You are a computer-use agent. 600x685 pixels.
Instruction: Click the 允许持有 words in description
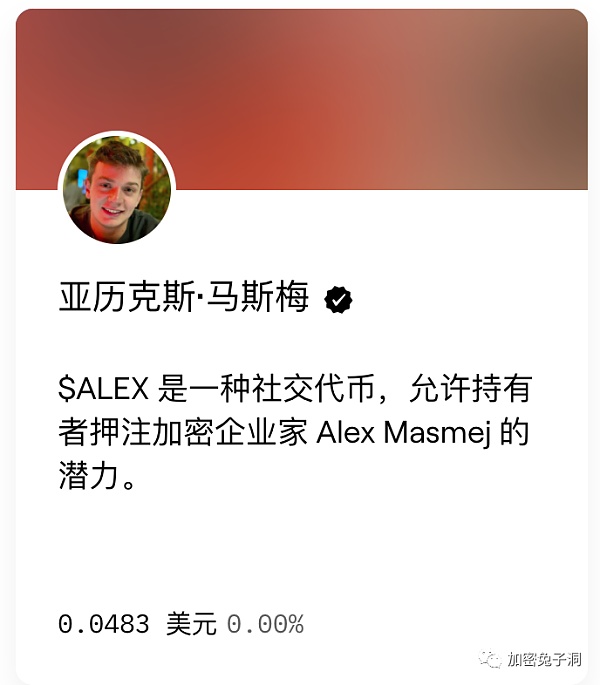point(471,388)
